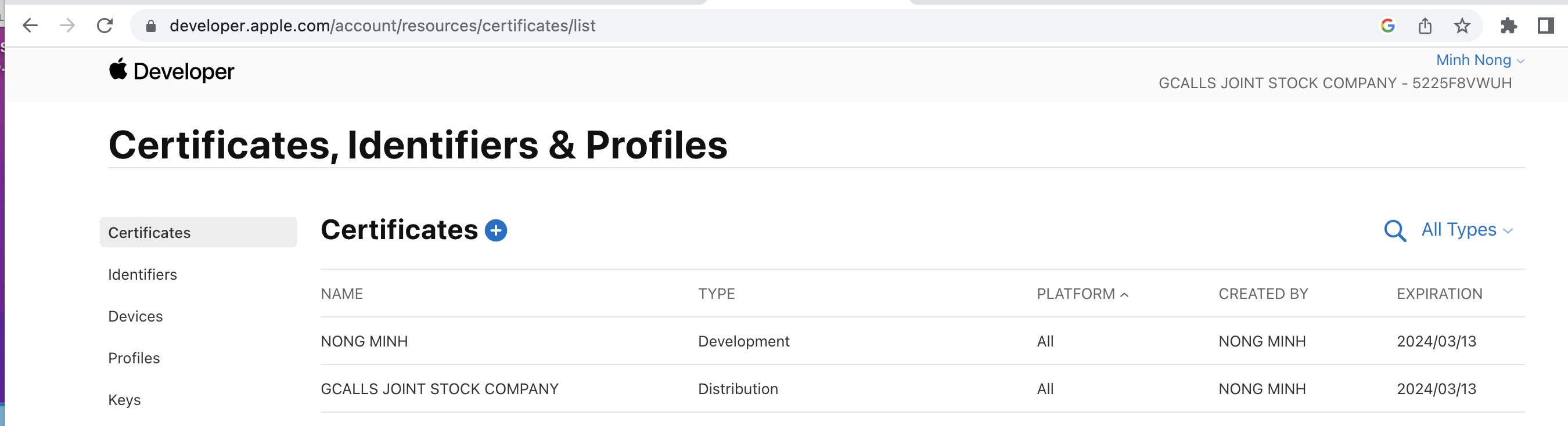Viewport: 1568px width, 426px height.
Task: Click the Google icon in address bar
Action: pos(1388,26)
